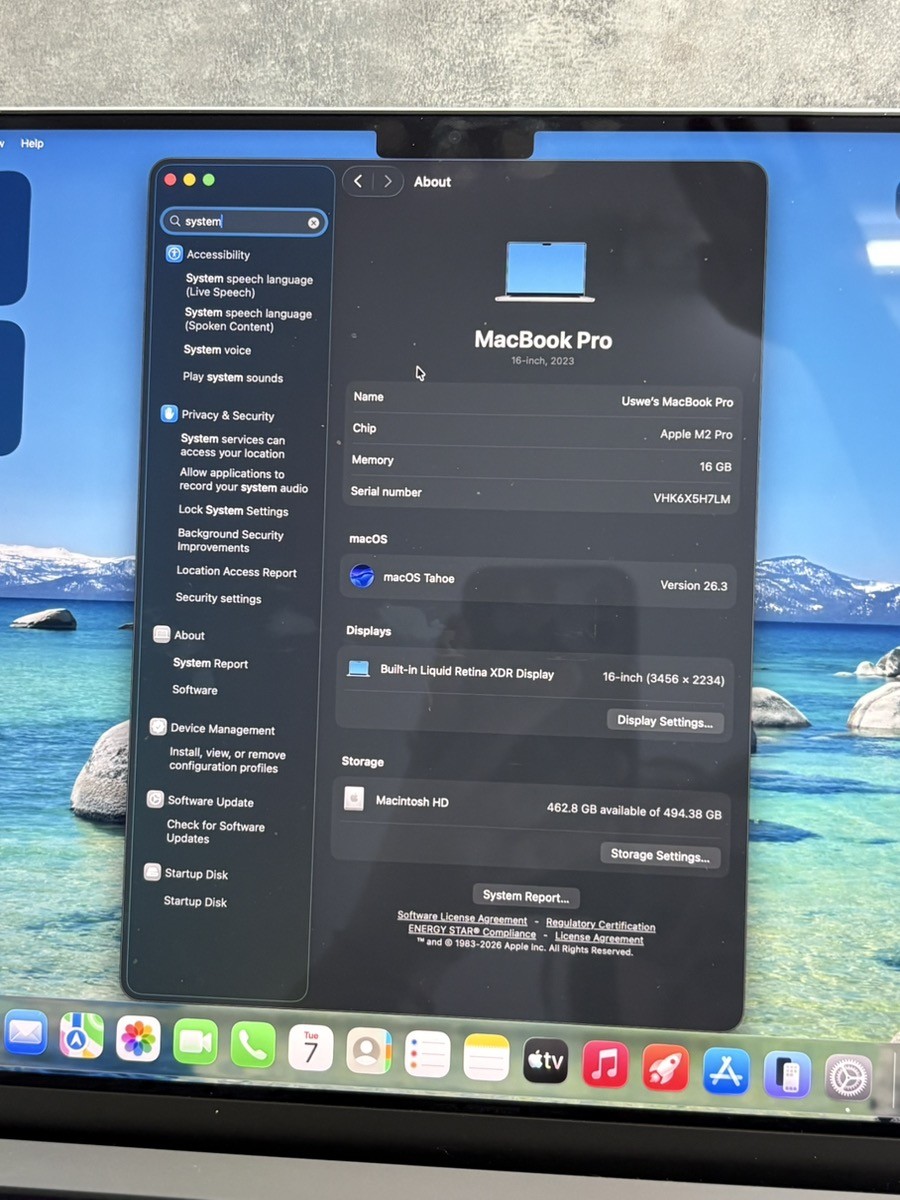Open Reminders from the Dock
This screenshot has width=900, height=1200.
427,1055
